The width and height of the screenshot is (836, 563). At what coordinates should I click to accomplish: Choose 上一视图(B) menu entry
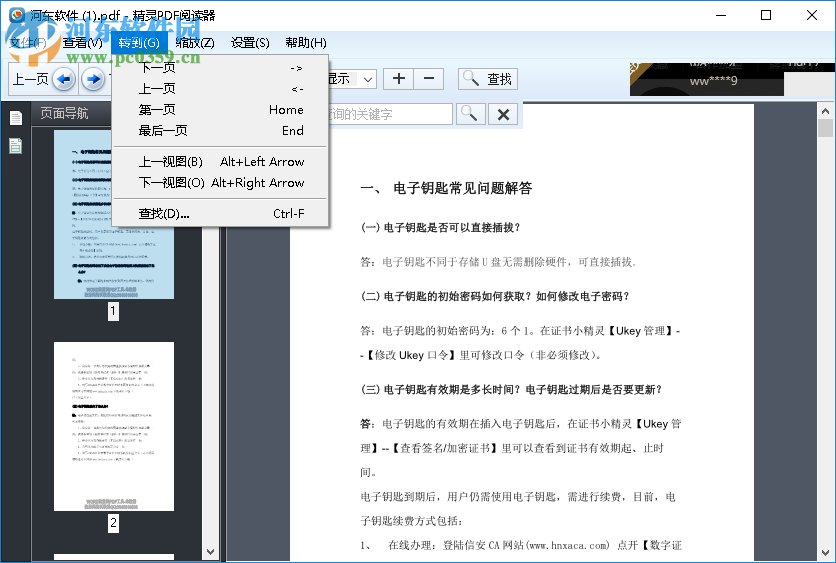coord(221,162)
